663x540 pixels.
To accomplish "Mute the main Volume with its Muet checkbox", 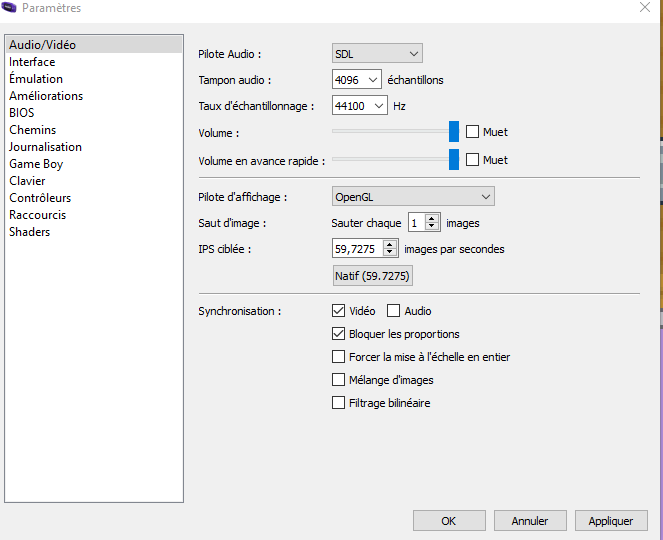I will (472, 132).
